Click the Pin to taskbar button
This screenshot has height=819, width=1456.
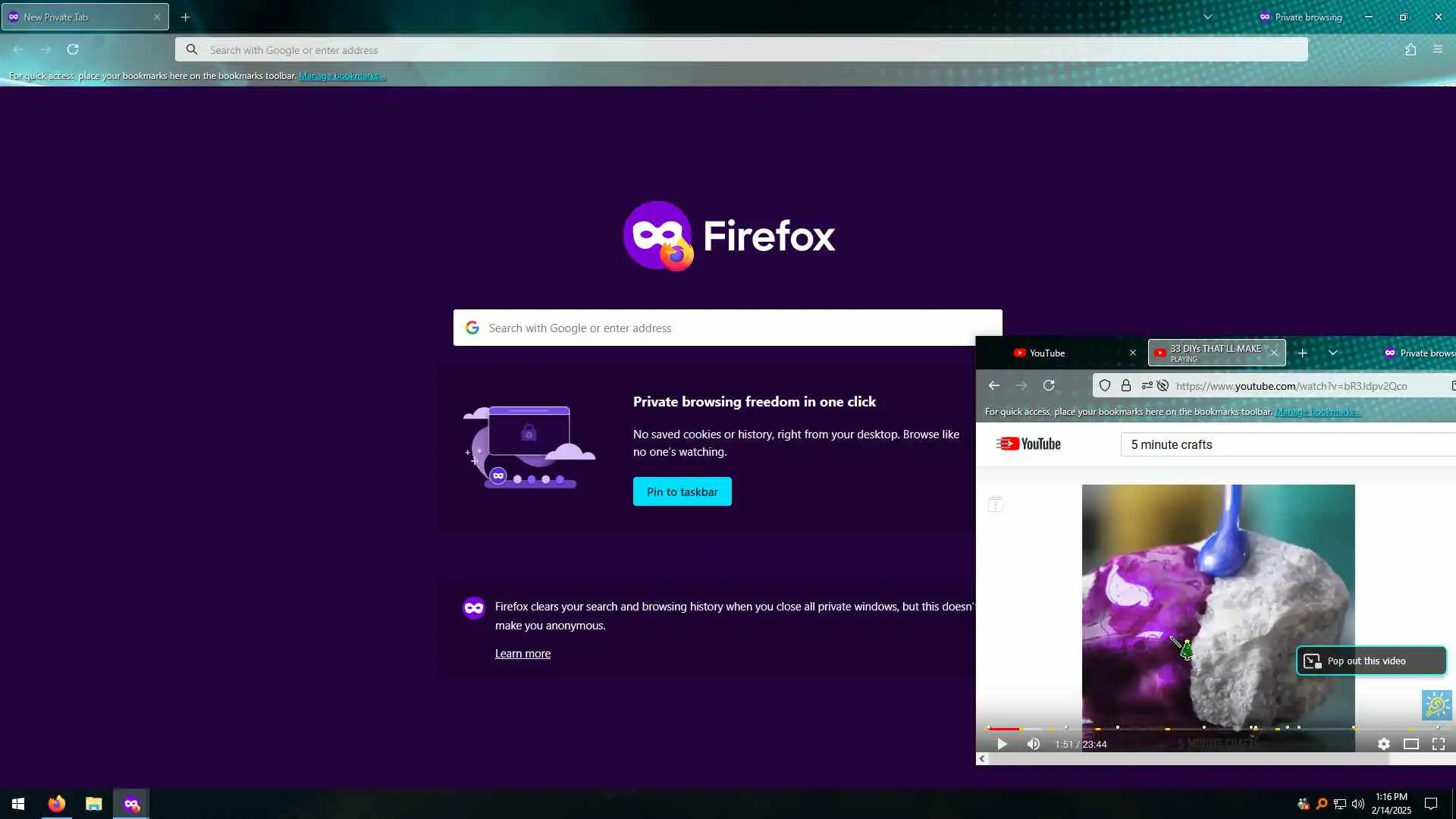click(682, 491)
